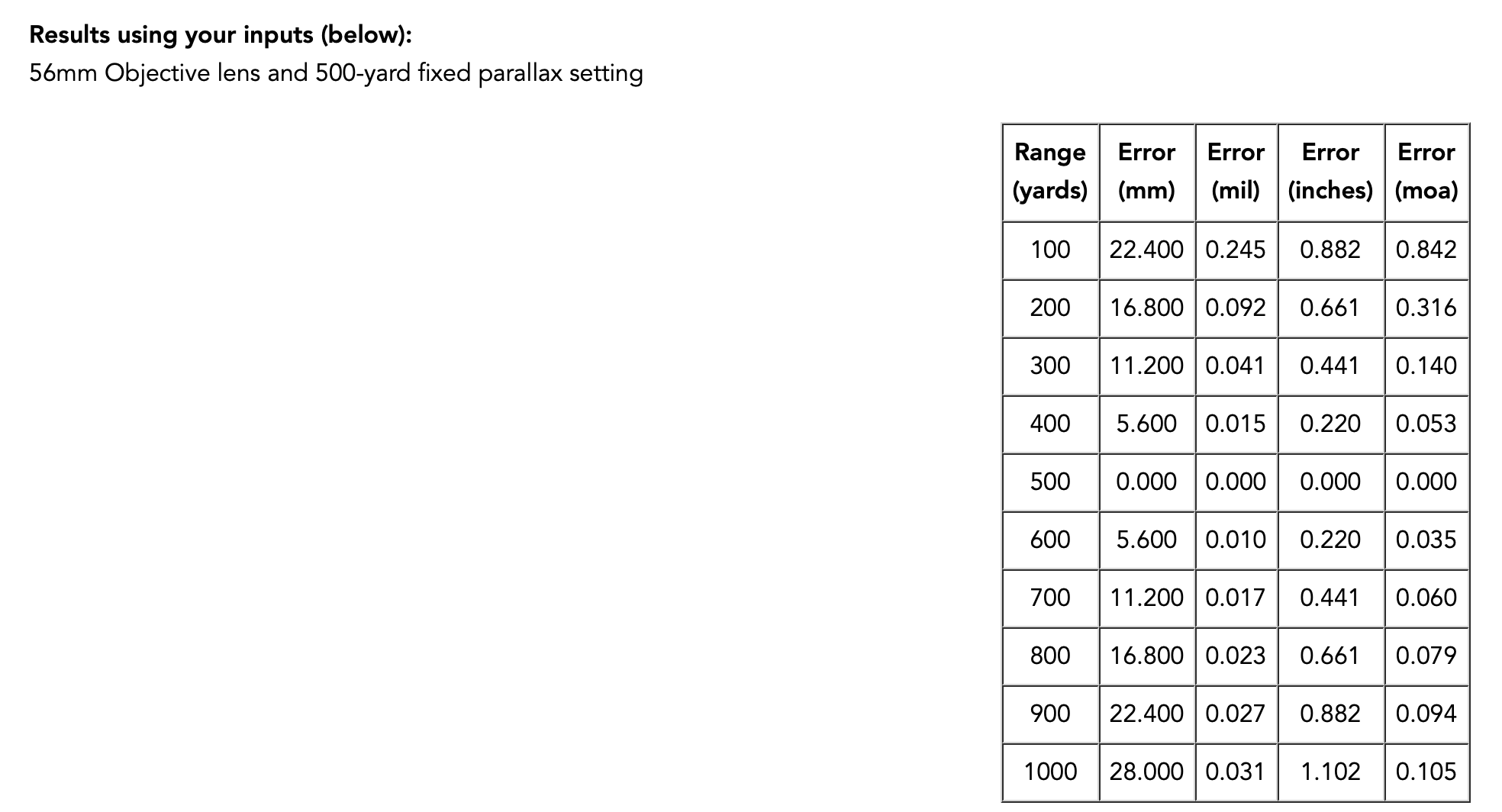1502x812 pixels.
Task: Click the 1.102 inches error value
Action: click(1330, 772)
